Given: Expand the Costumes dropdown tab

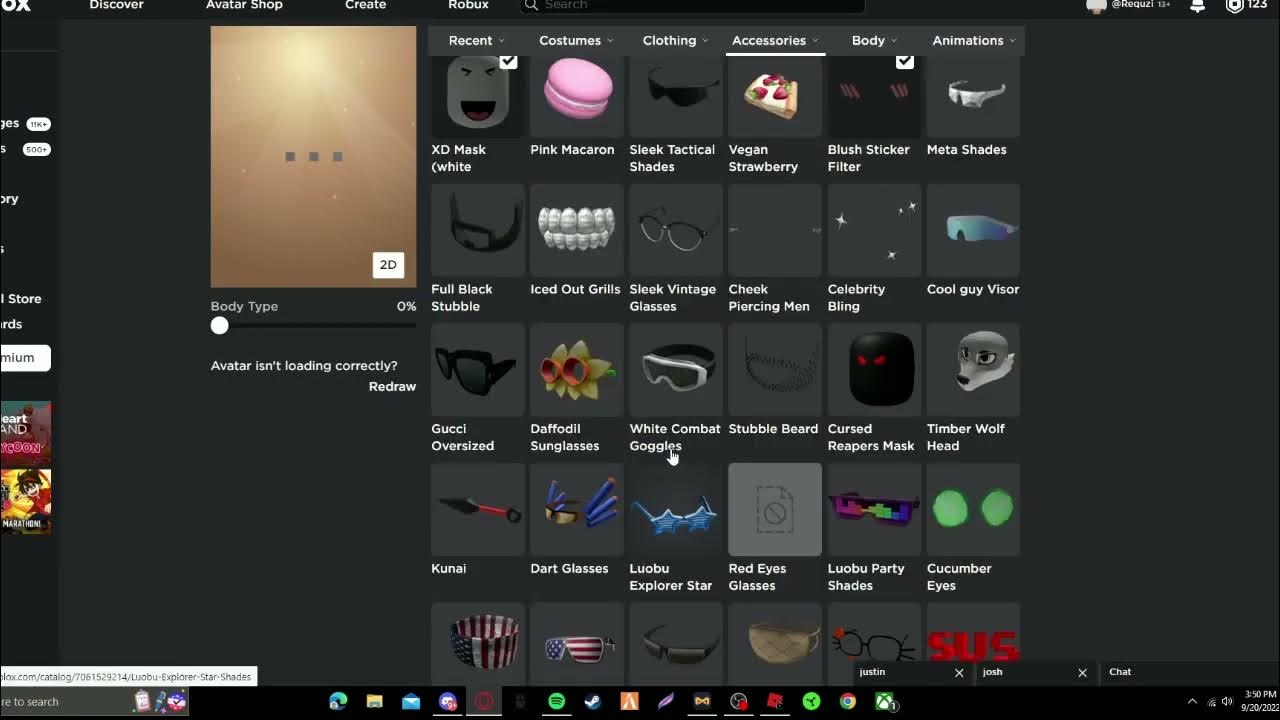Looking at the screenshot, I should 575,40.
